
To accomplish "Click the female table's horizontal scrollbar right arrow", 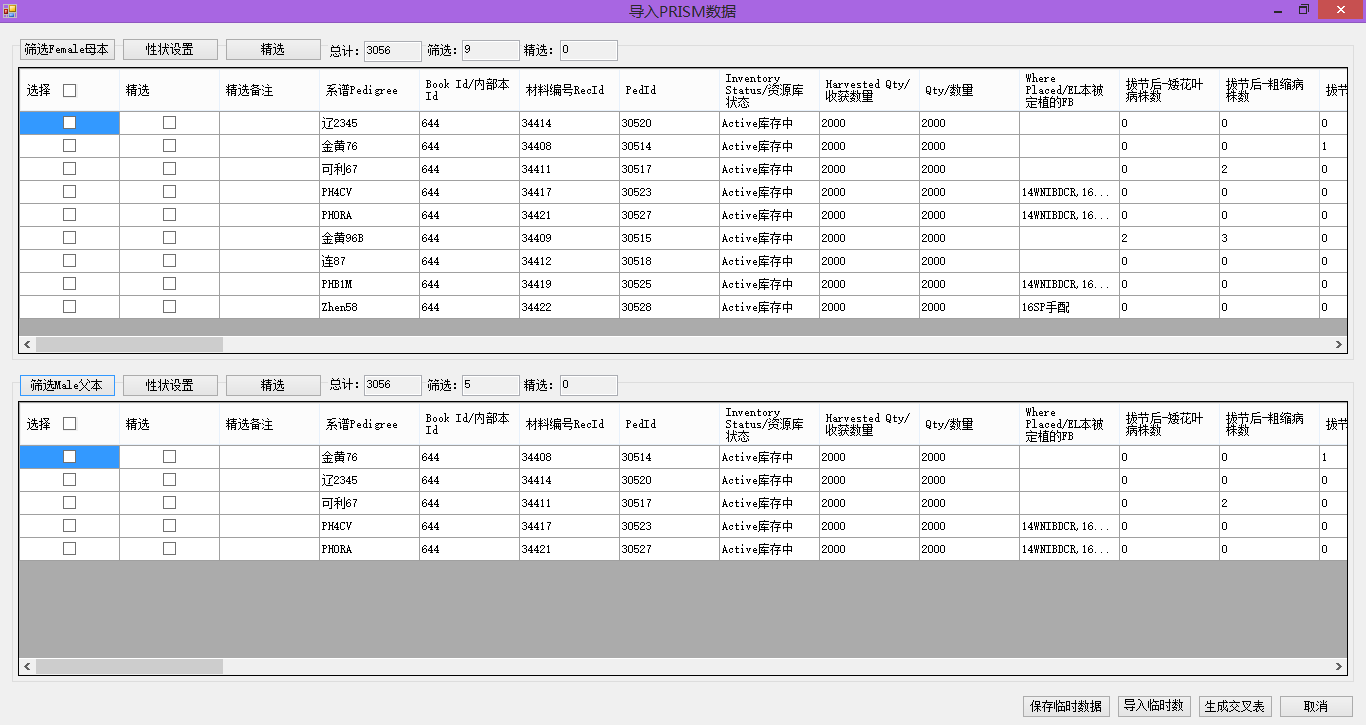I will (1338, 344).
